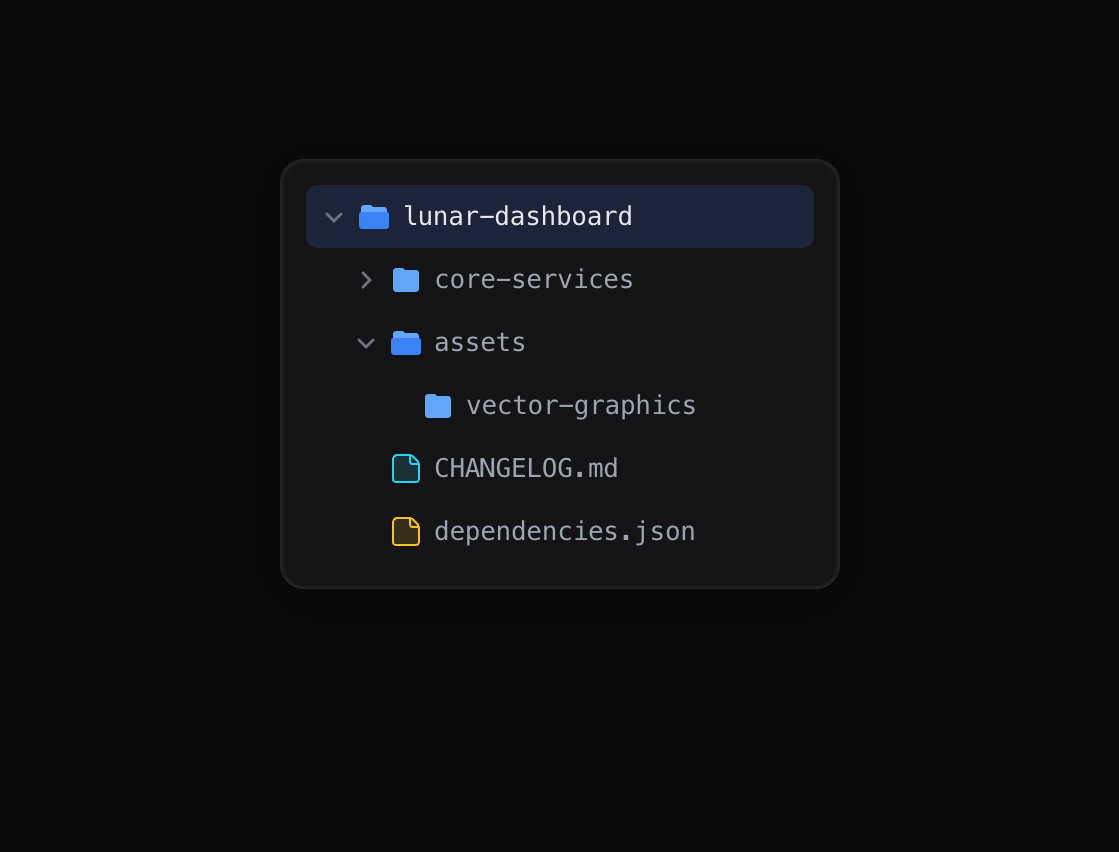Click the right-facing chevron beside core-services
Viewport: 1119px width, 852px height.
tap(366, 280)
